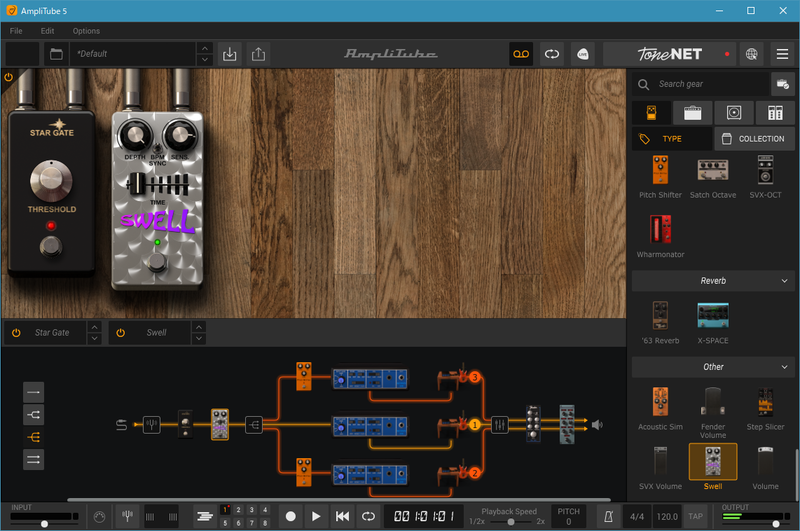The height and width of the screenshot is (531, 800).
Task: Switch to Live mode icon
Action: coord(582,54)
